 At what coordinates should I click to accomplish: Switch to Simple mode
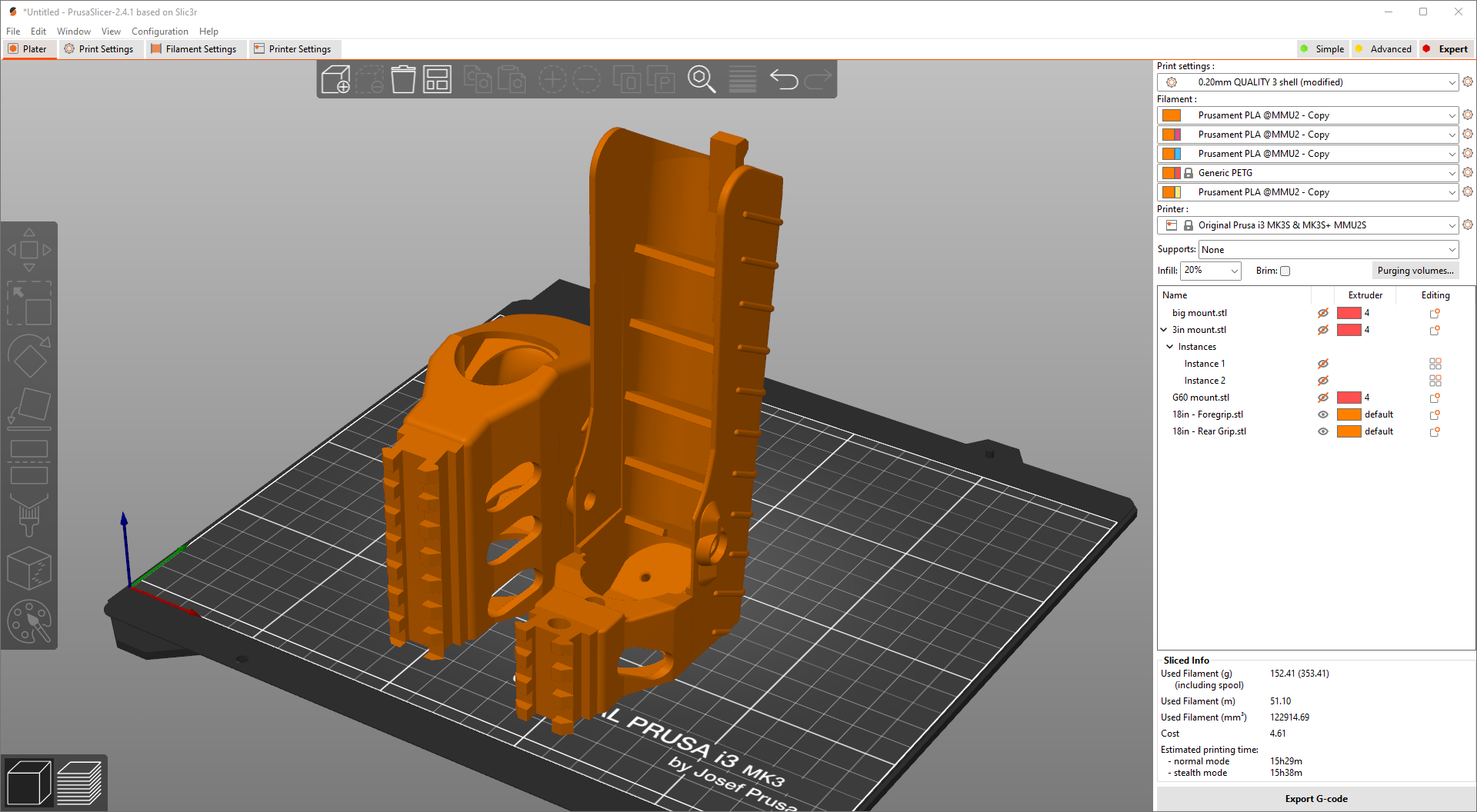[1322, 48]
